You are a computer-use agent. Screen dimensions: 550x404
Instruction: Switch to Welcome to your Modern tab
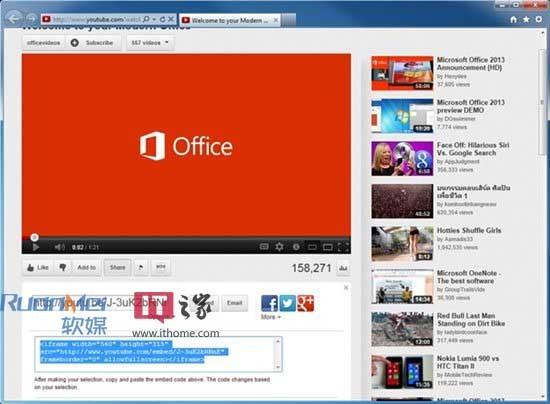tap(229, 20)
